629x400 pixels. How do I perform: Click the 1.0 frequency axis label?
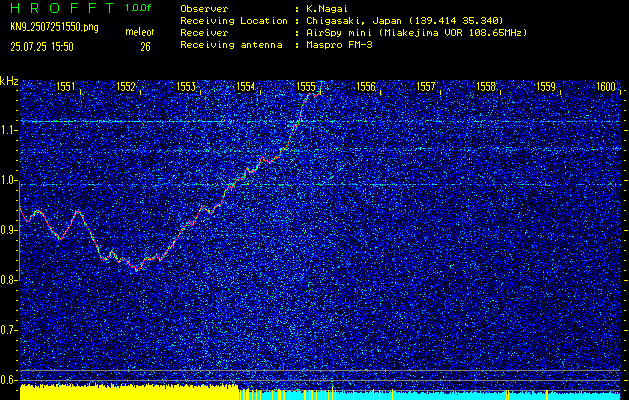pyautogui.click(x=7, y=180)
